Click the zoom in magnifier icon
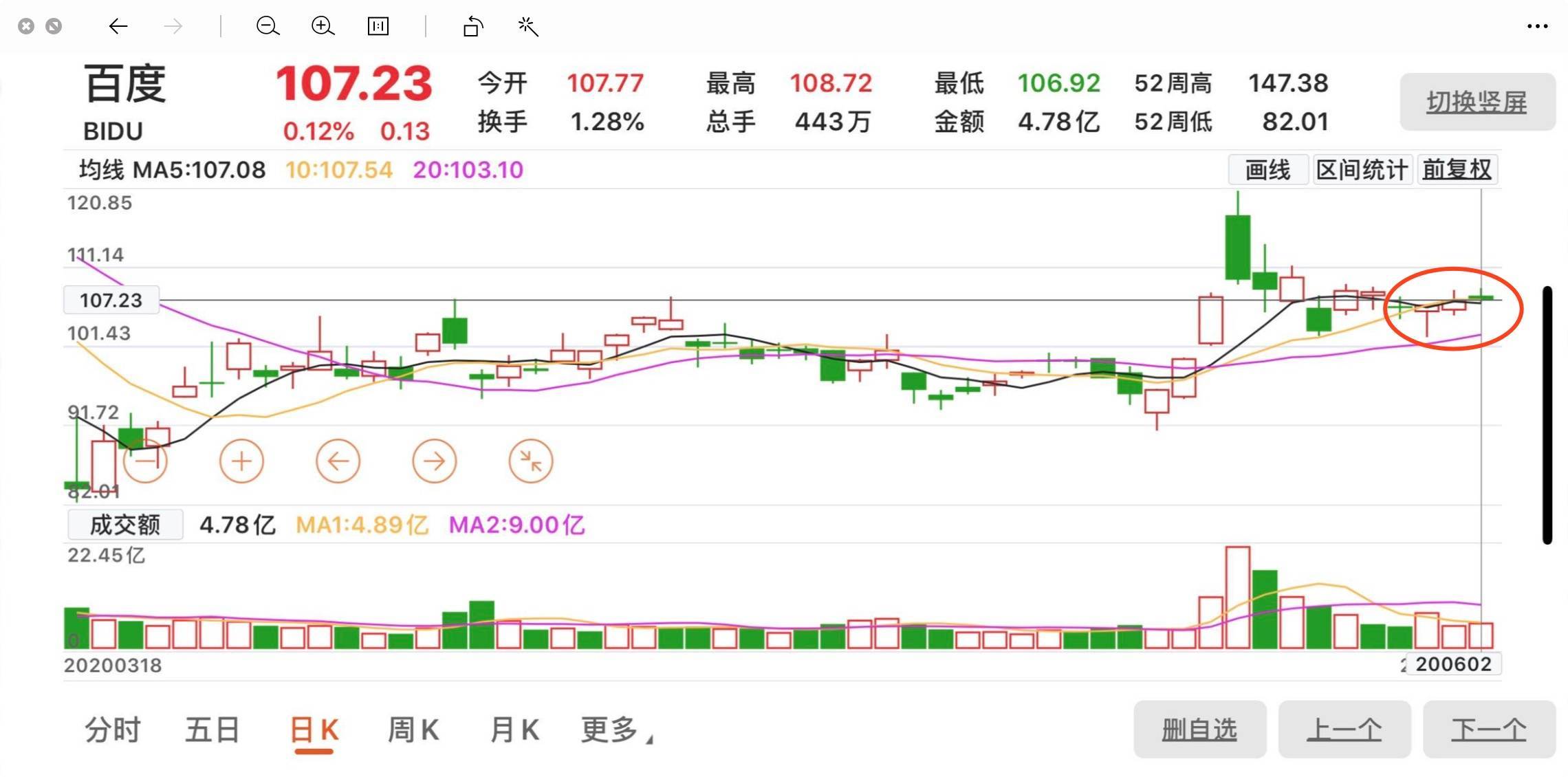Image resolution: width=1568 pixels, height=777 pixels. click(323, 26)
